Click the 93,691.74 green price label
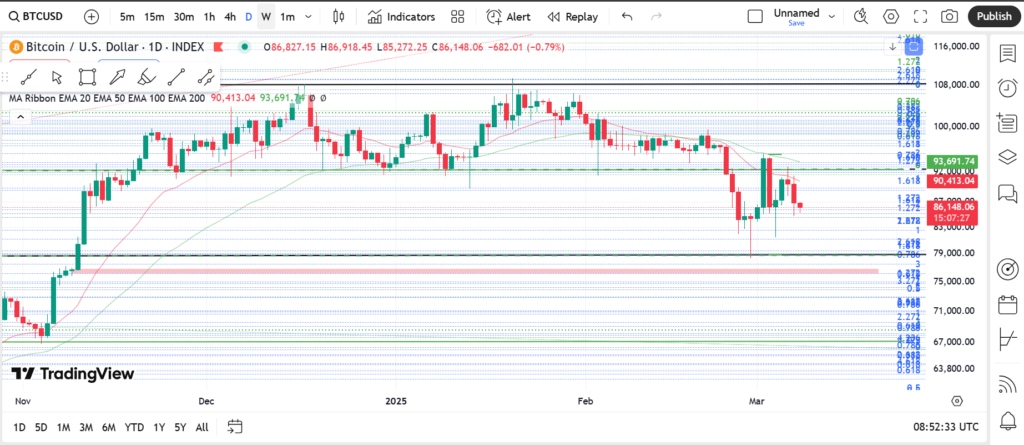The width and height of the screenshot is (1024, 445). (954, 161)
